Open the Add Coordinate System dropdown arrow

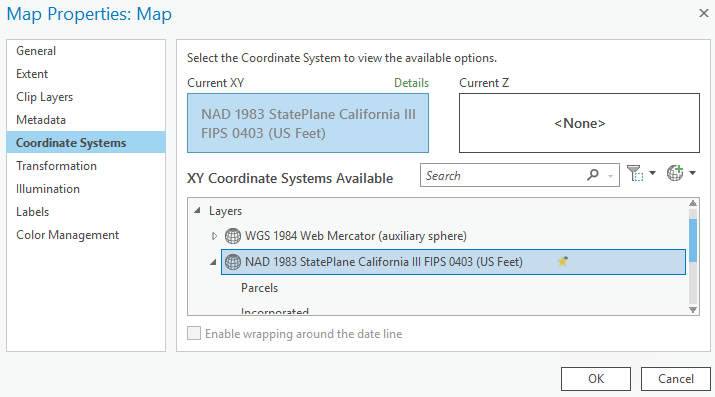pos(692,173)
